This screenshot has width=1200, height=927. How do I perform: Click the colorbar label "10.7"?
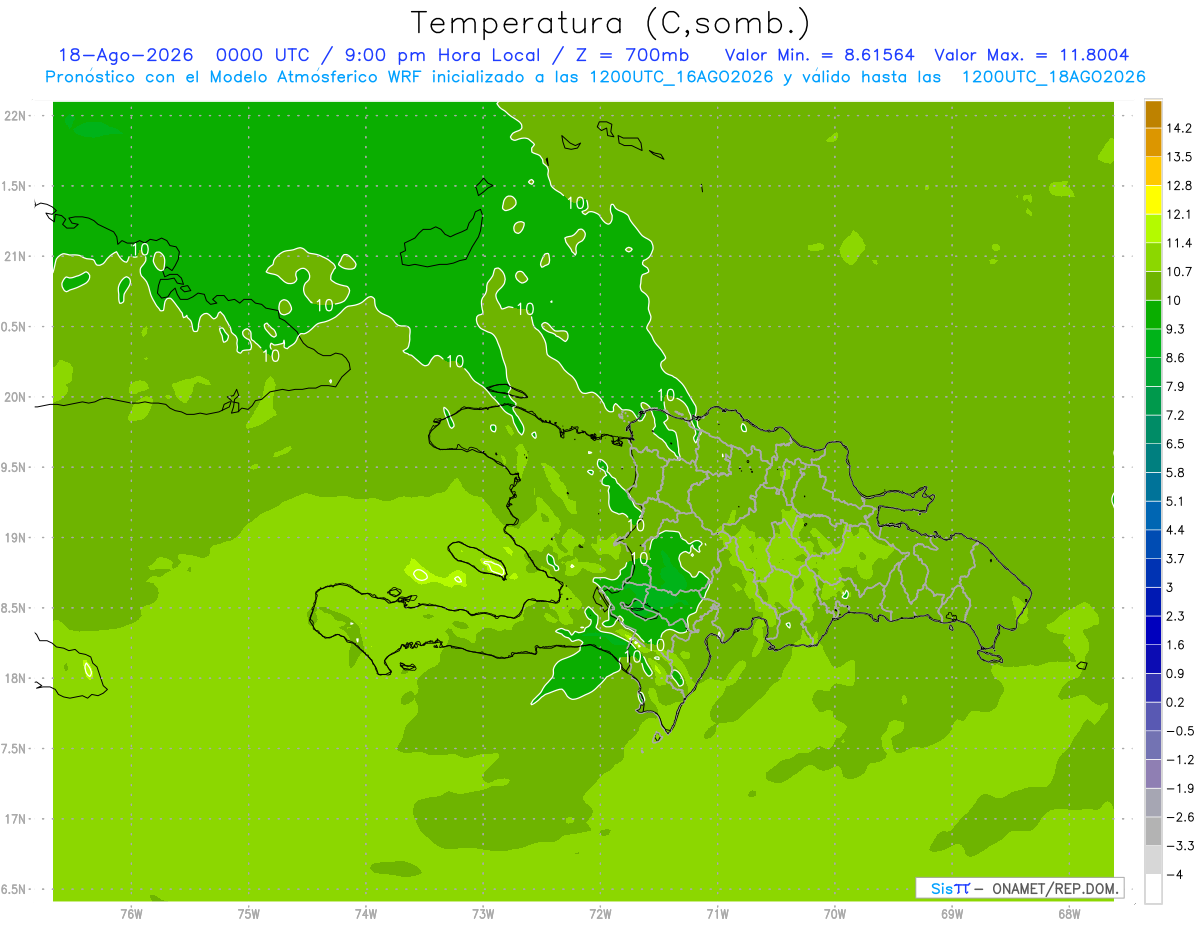(x=1179, y=272)
